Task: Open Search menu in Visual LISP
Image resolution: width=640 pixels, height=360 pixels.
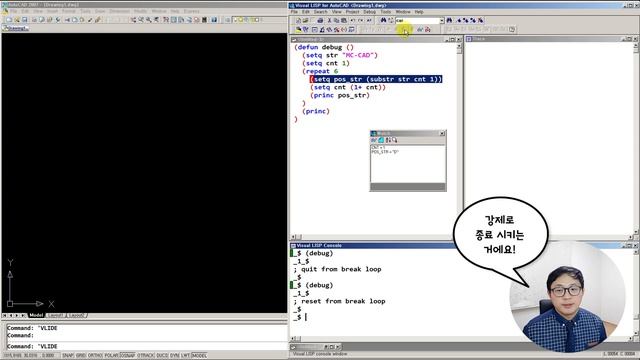Action: tap(320, 12)
